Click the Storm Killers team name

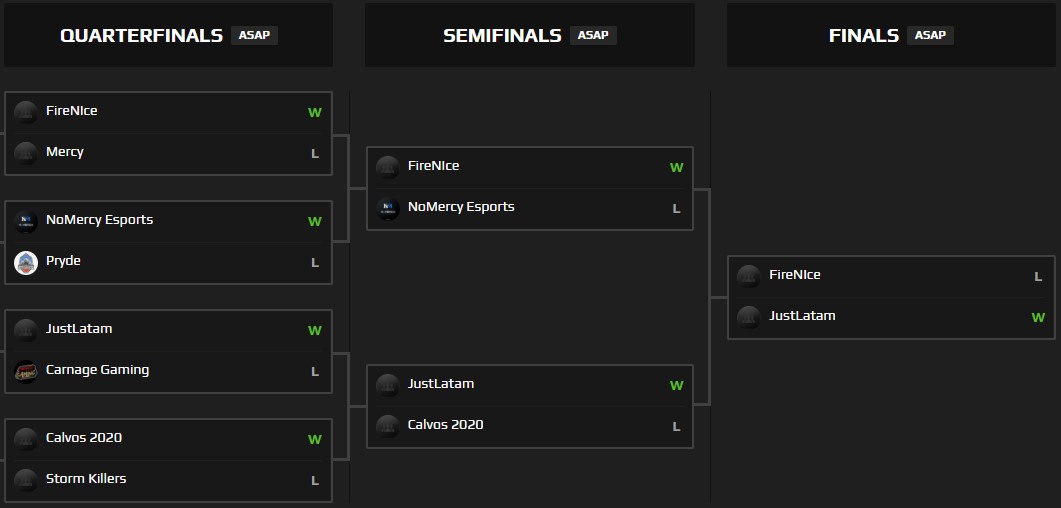pyautogui.click(x=86, y=479)
